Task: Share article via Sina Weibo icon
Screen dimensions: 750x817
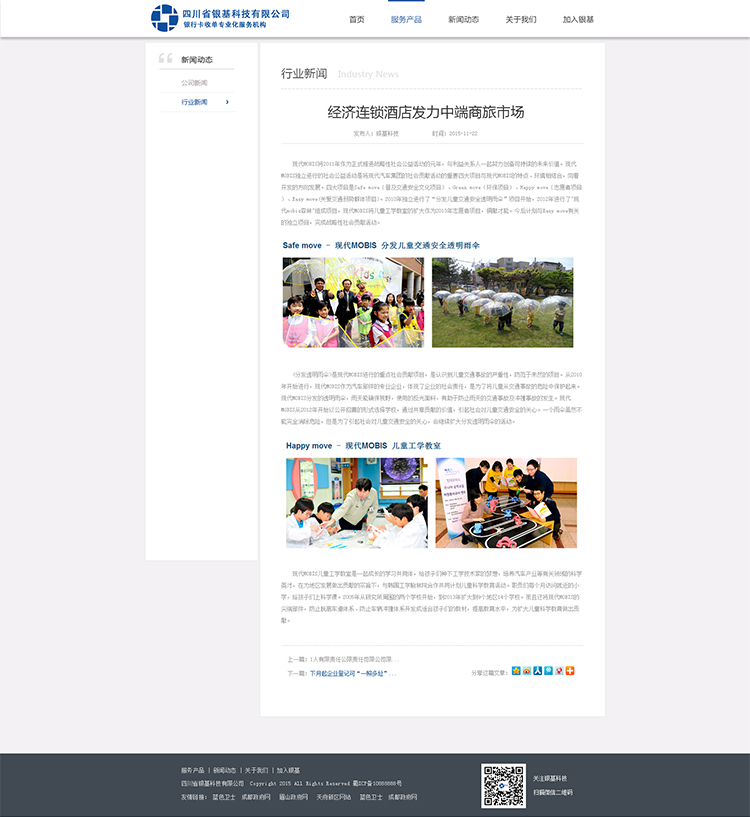Action: 527,671
